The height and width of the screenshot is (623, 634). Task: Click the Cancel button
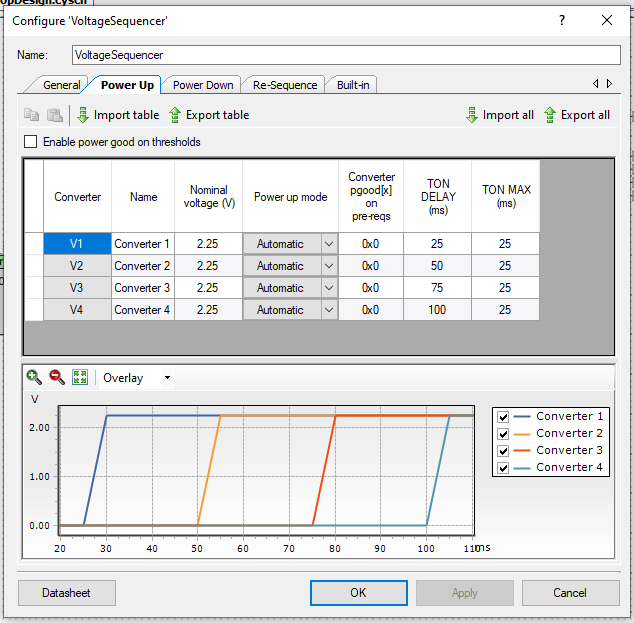[570, 593]
